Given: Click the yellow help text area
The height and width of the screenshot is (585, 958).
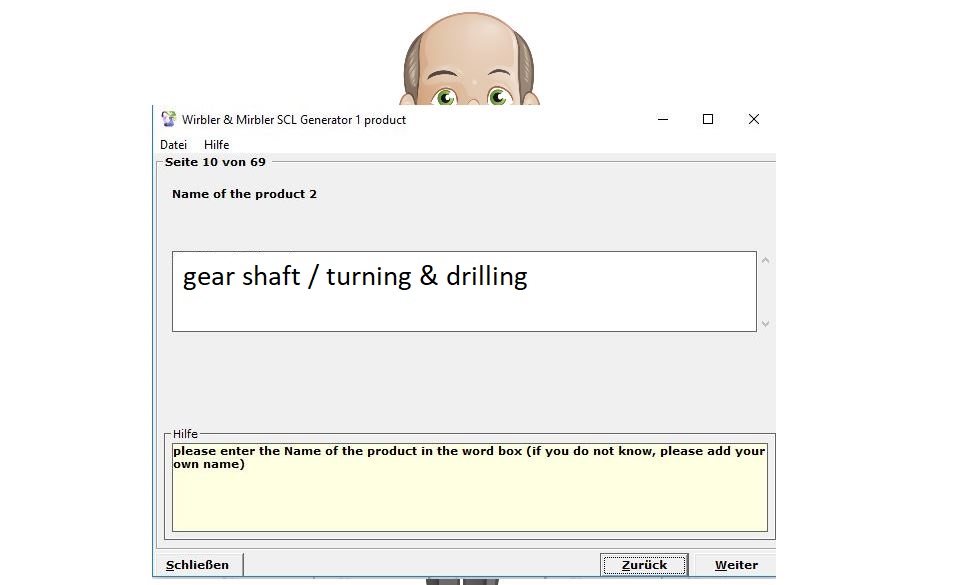Looking at the screenshot, I should tap(469, 497).
